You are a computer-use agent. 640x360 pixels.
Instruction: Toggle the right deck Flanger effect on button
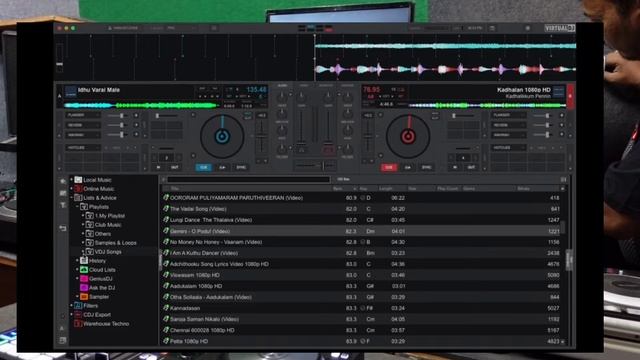[562, 116]
